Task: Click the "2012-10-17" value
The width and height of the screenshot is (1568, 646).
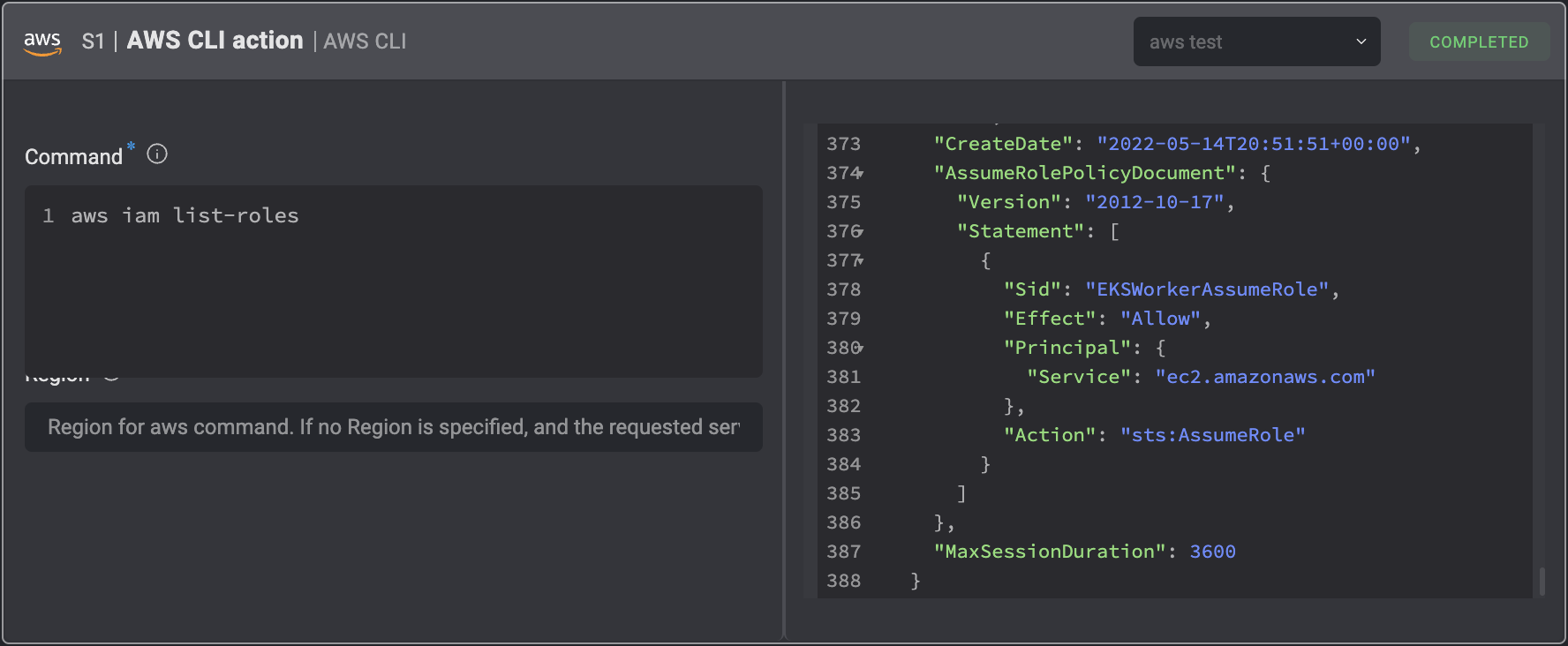Action: pyautogui.click(x=1155, y=202)
